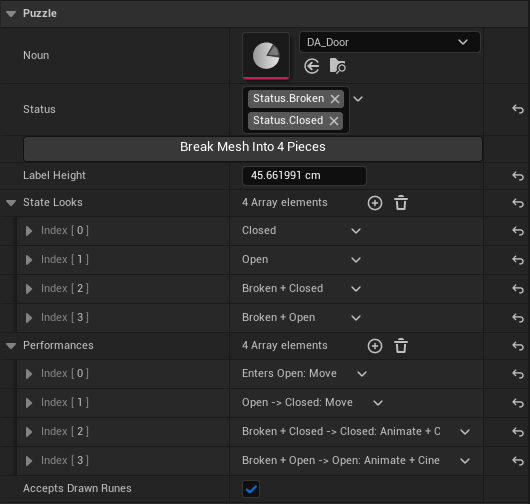Expand State Looks Index [0] row

click(29, 231)
